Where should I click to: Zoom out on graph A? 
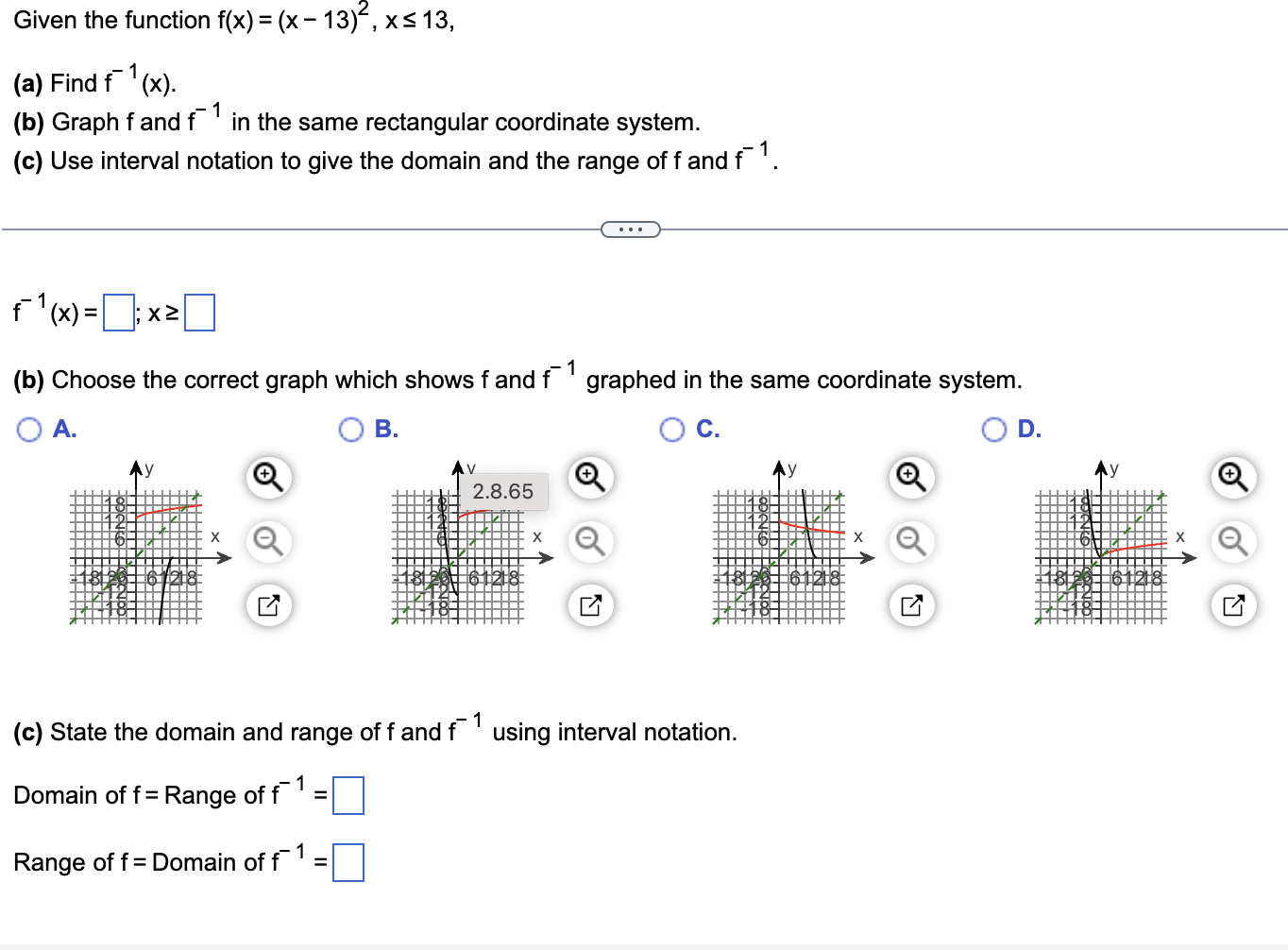[268, 542]
